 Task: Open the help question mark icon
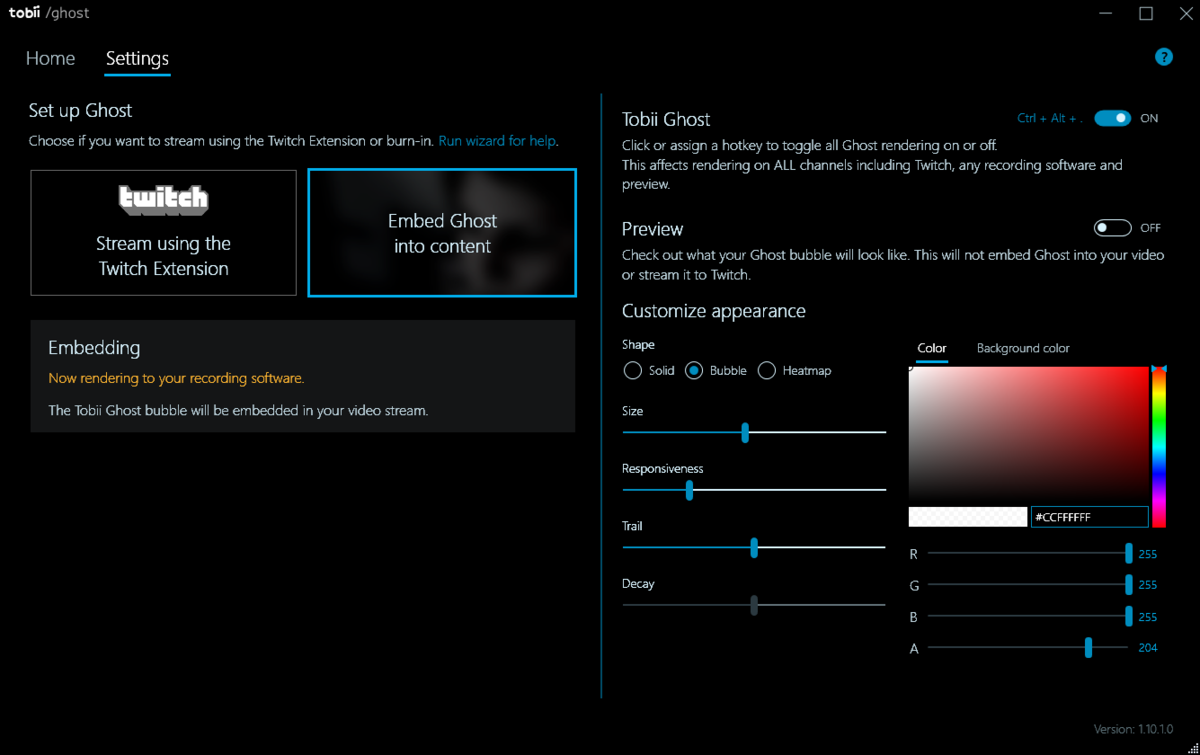click(x=1164, y=57)
